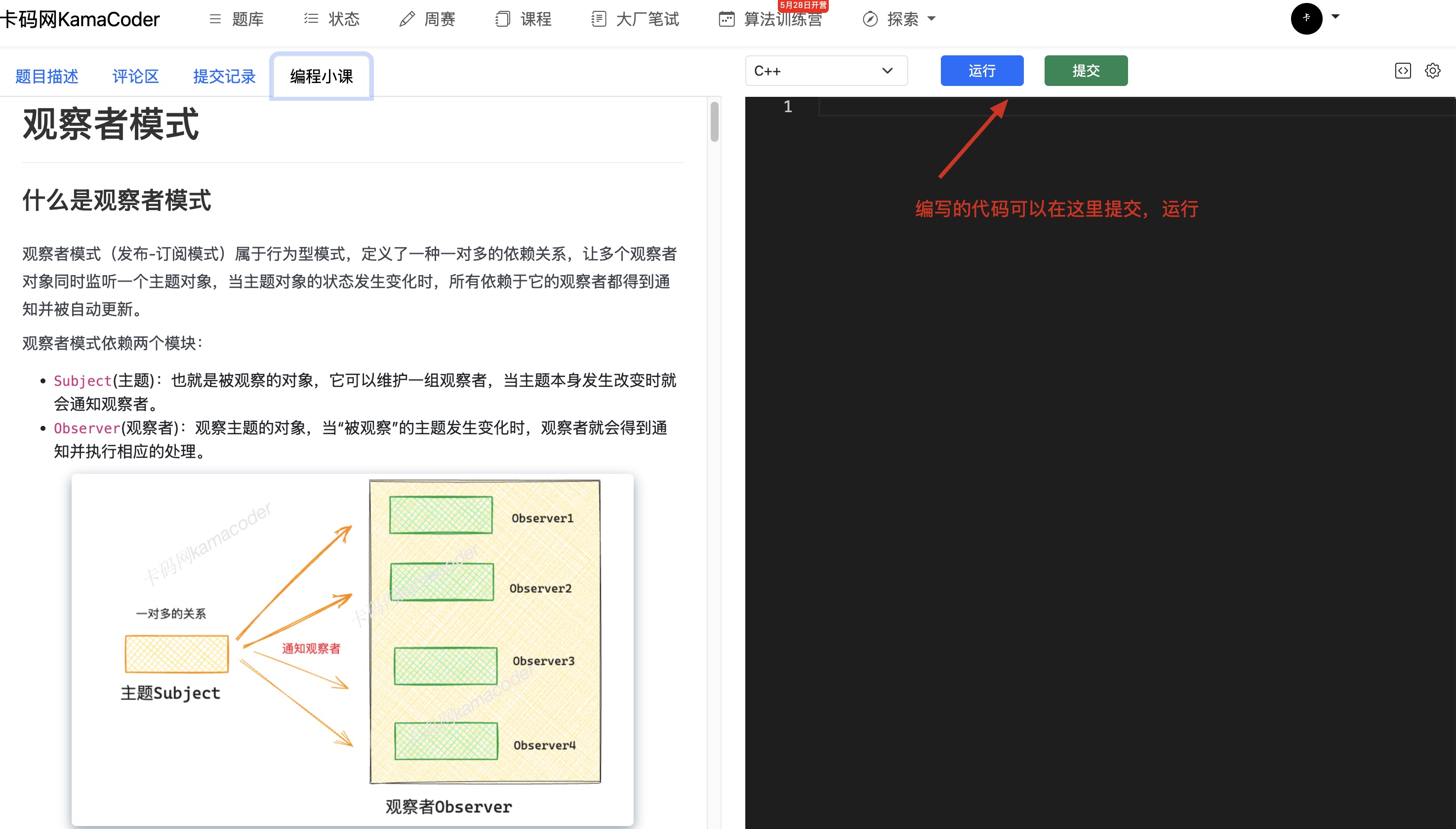Viewport: 1456px width, 829px height.
Task: Switch to the 评论区 tab
Action: tap(135, 76)
